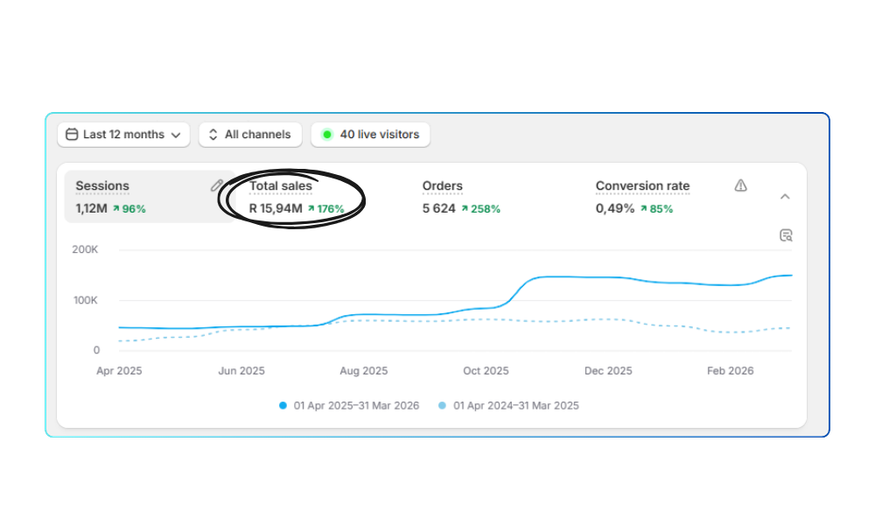
Task: Click the 40 live visitors button
Action: [371, 134]
